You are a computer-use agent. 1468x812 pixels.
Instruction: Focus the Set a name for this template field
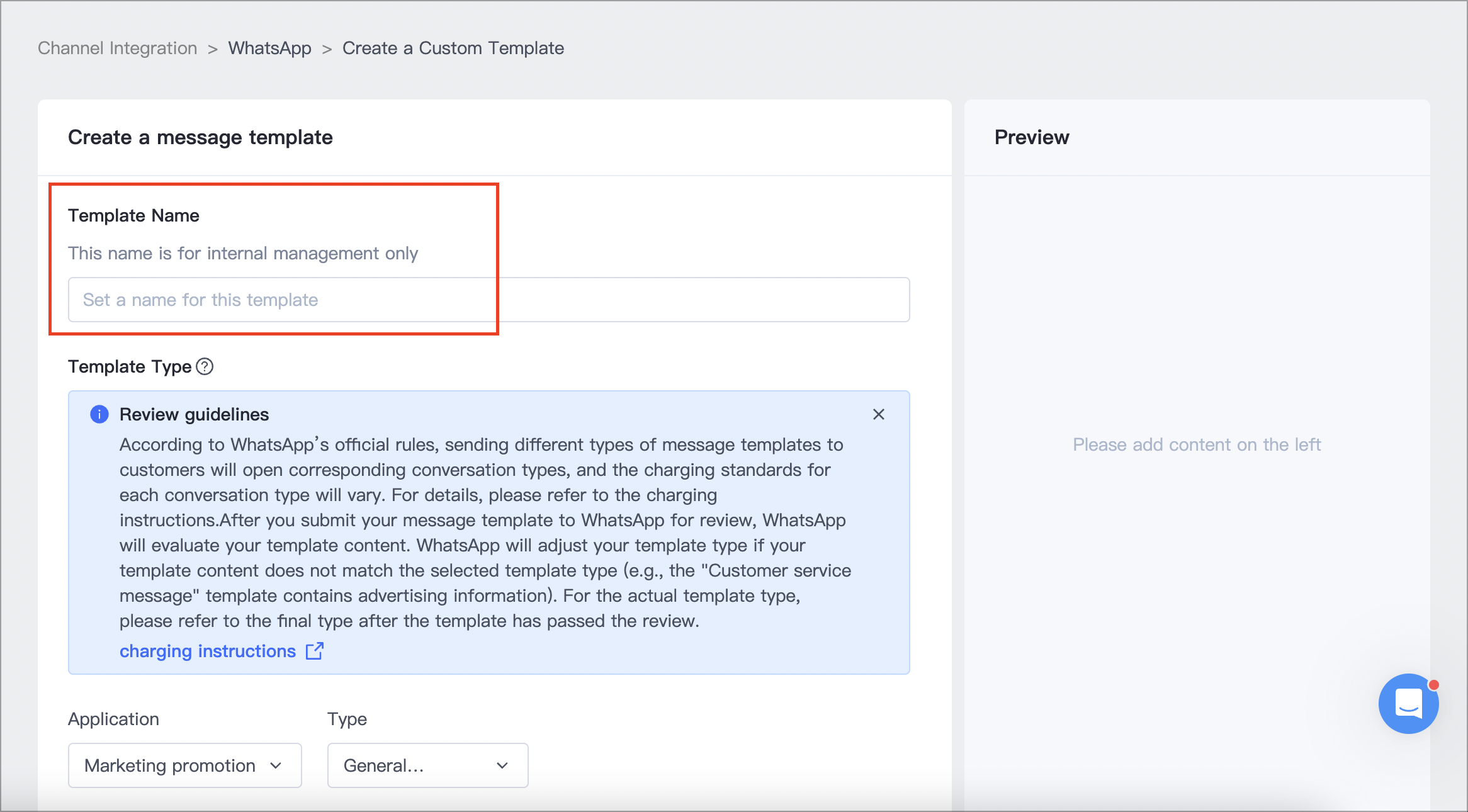pyautogui.click(x=489, y=300)
